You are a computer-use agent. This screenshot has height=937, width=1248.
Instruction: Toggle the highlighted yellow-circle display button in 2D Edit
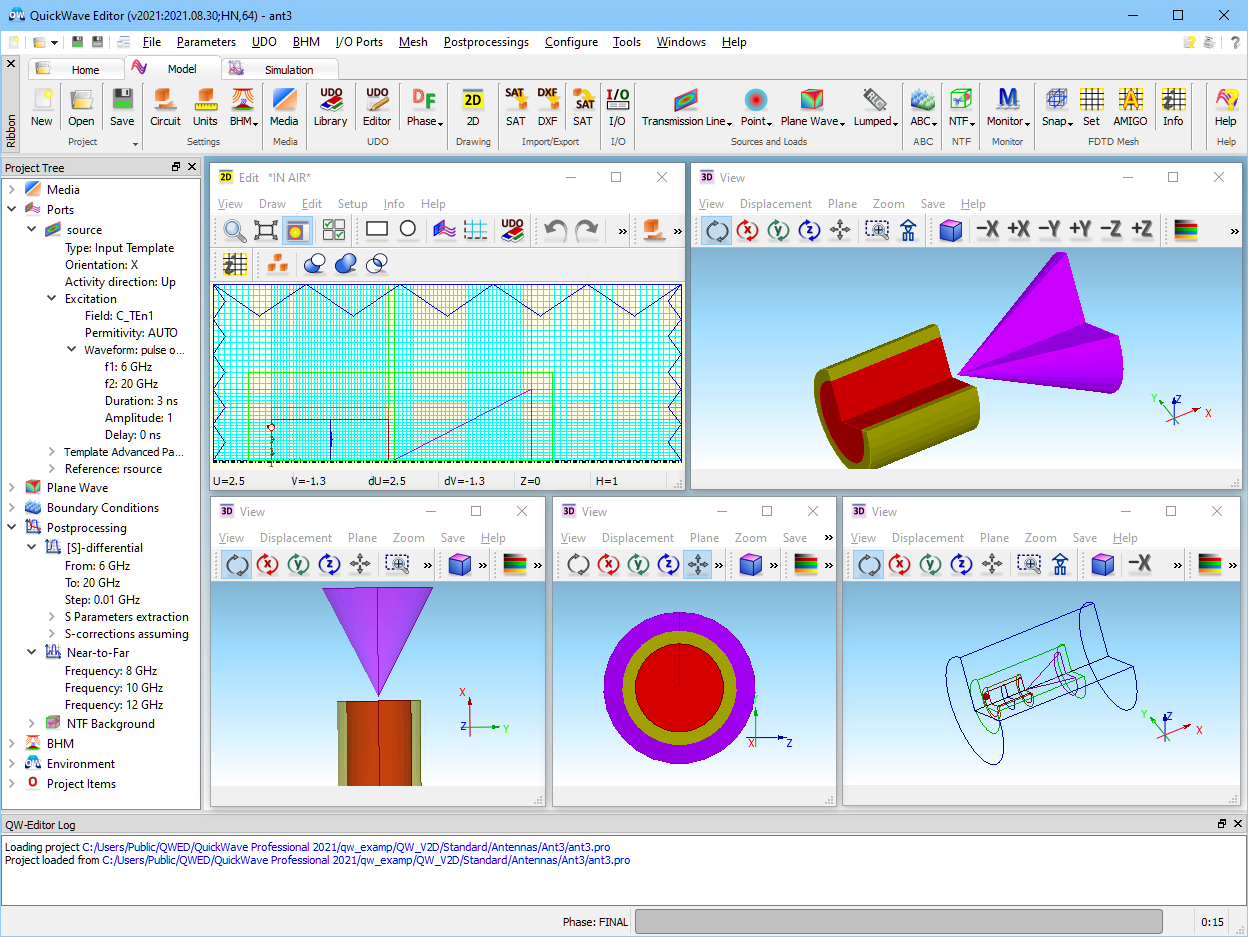[x=297, y=231]
